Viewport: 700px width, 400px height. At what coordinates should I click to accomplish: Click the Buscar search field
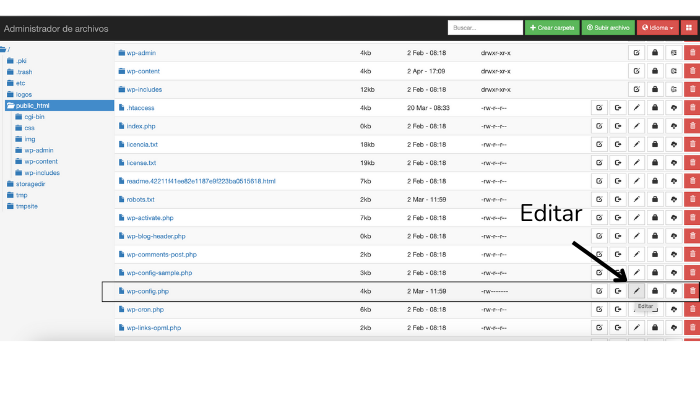485,28
